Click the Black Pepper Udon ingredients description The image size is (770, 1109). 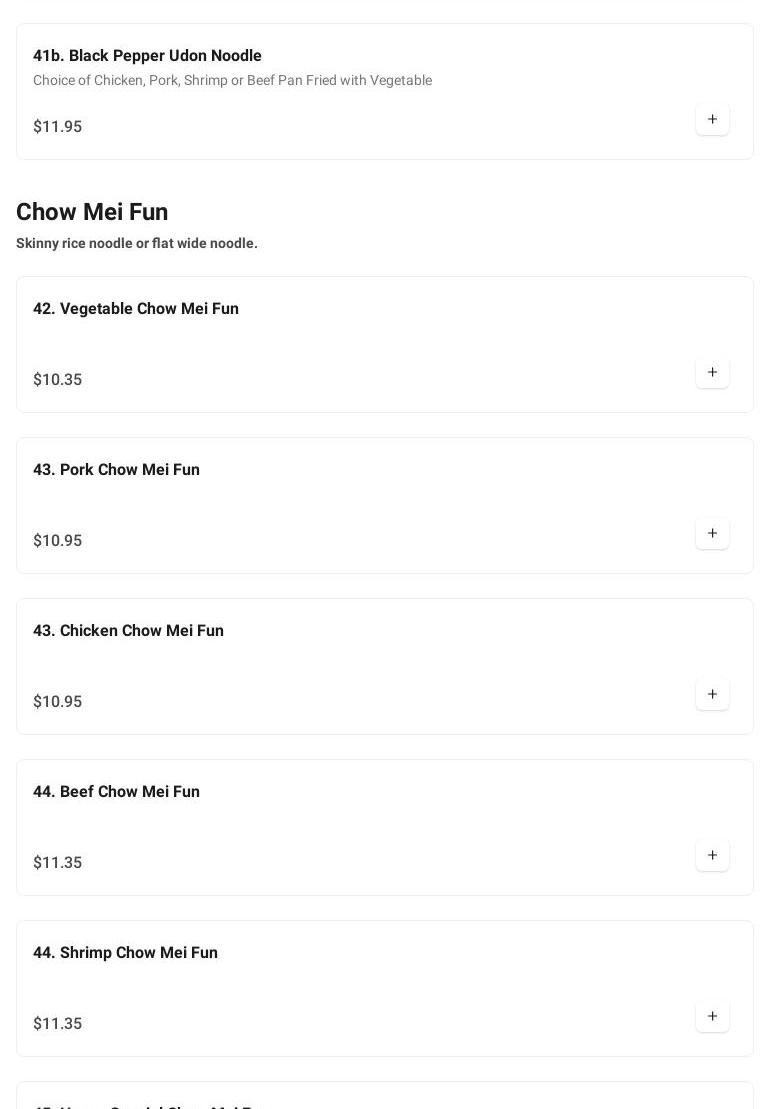(x=232, y=81)
